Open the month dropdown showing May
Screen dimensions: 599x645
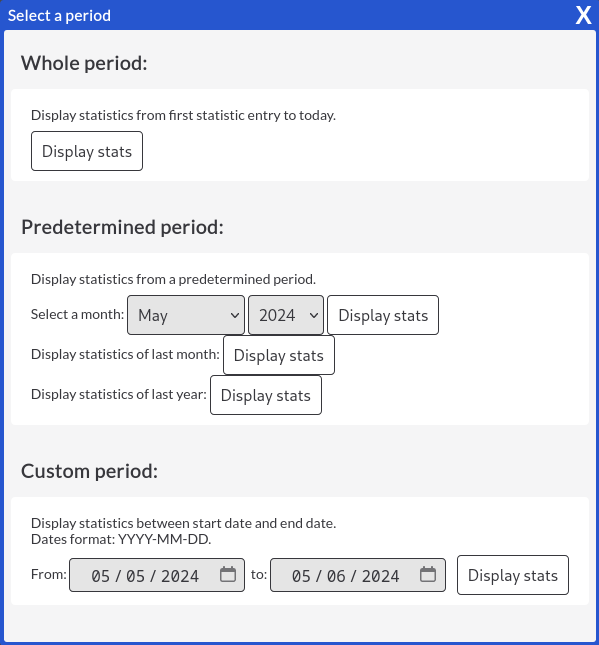pos(186,315)
